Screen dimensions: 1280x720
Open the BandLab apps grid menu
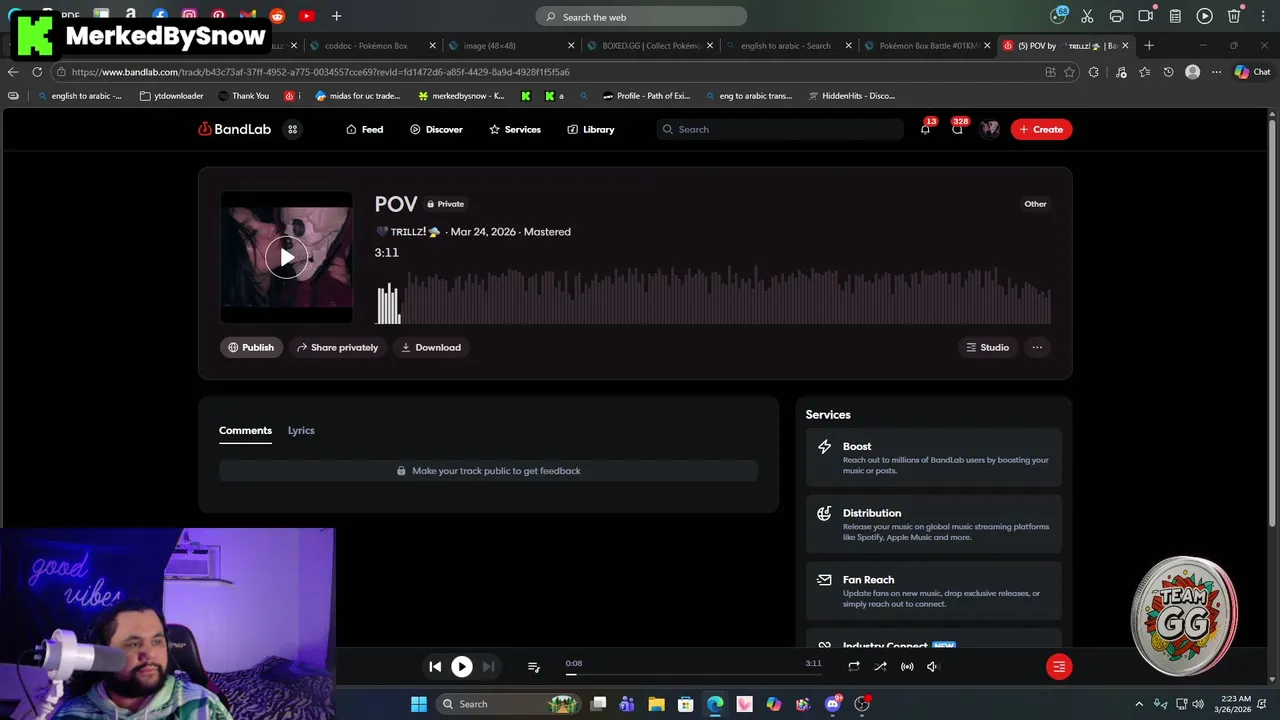(293, 129)
